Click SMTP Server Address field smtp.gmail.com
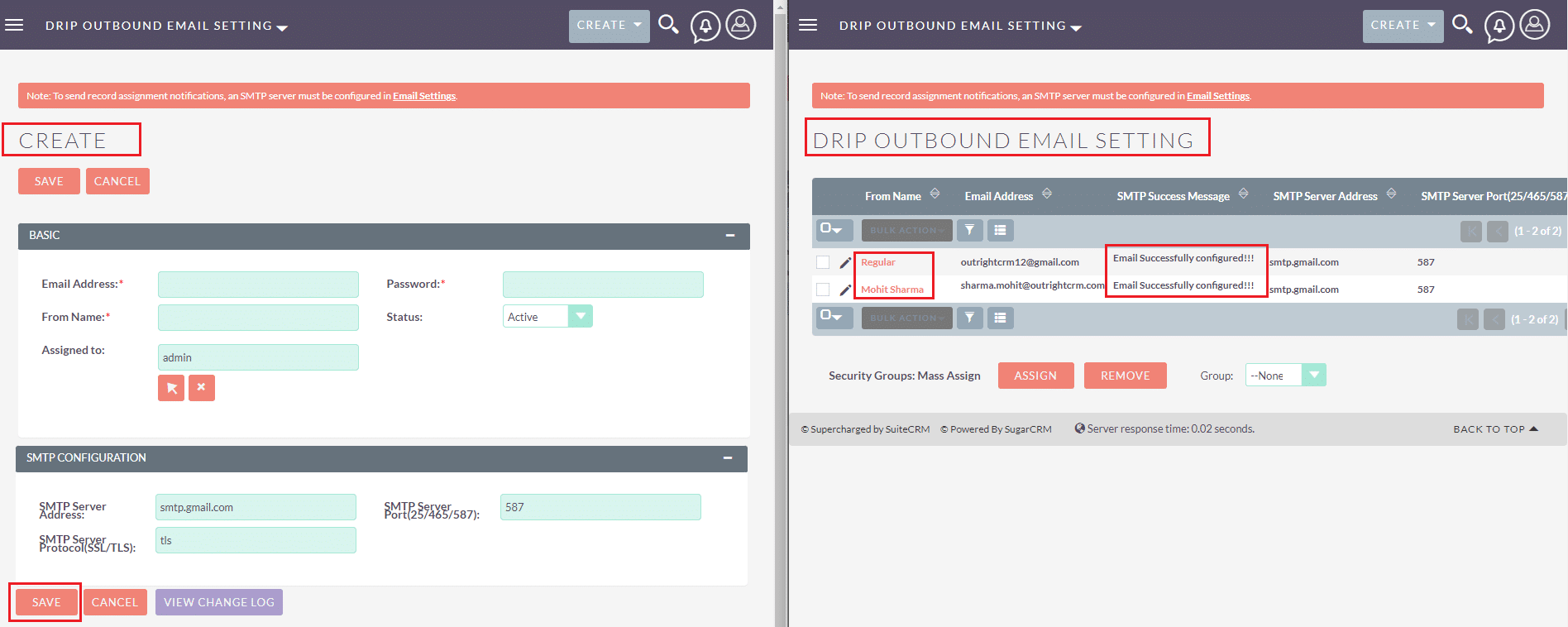The width and height of the screenshot is (1568, 627). (256, 507)
